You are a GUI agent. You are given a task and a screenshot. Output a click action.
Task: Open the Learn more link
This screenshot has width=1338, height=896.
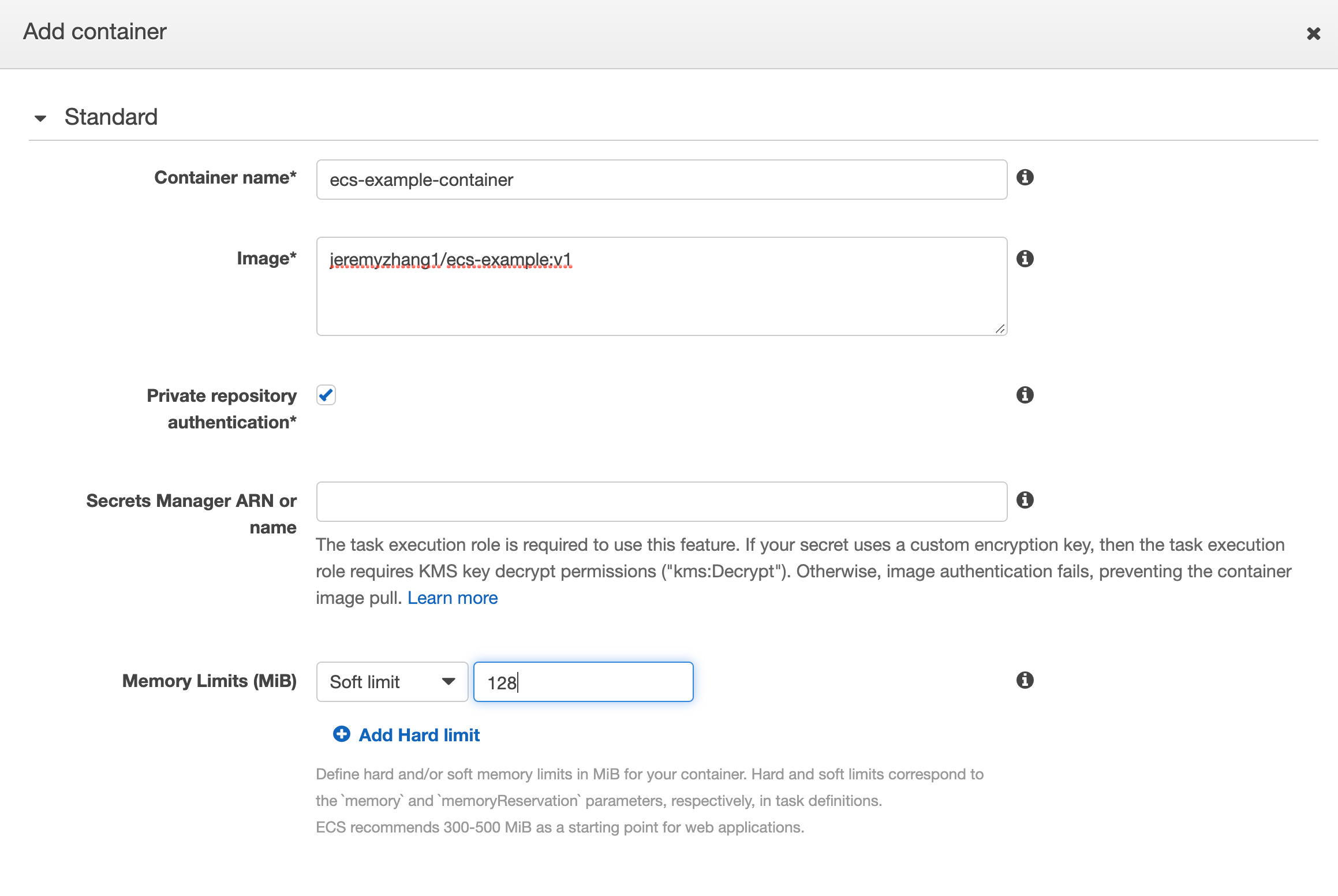[453, 598]
